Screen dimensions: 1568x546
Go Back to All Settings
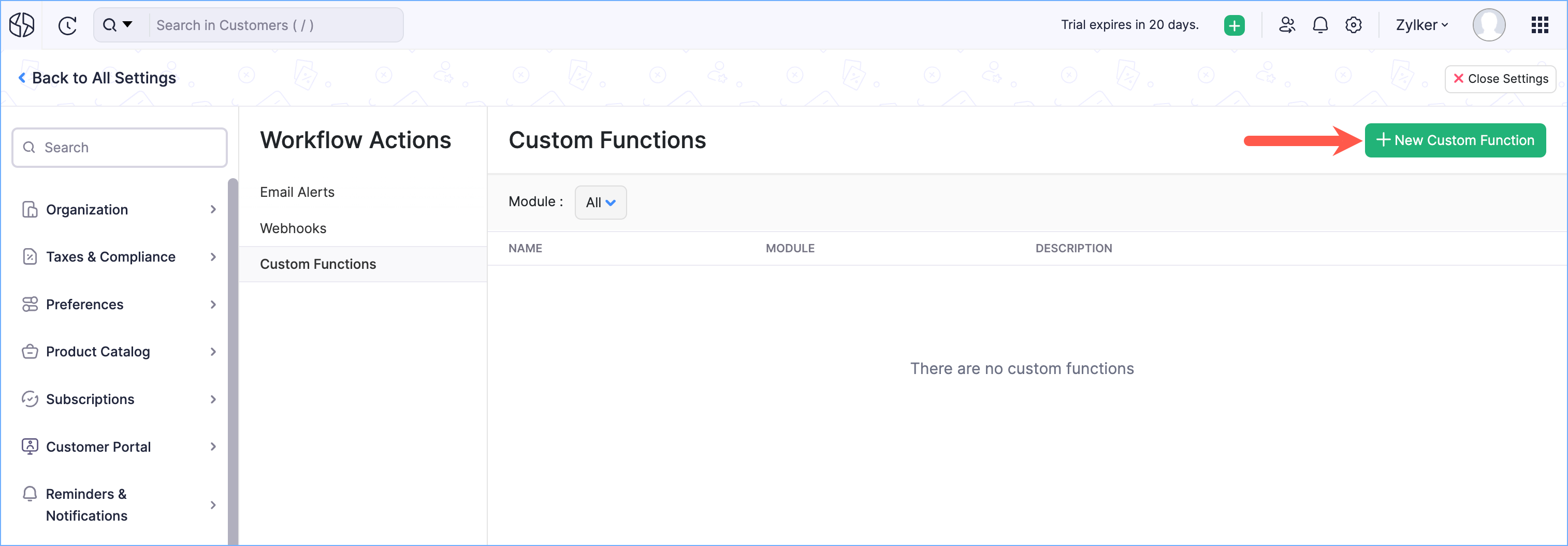tap(97, 78)
